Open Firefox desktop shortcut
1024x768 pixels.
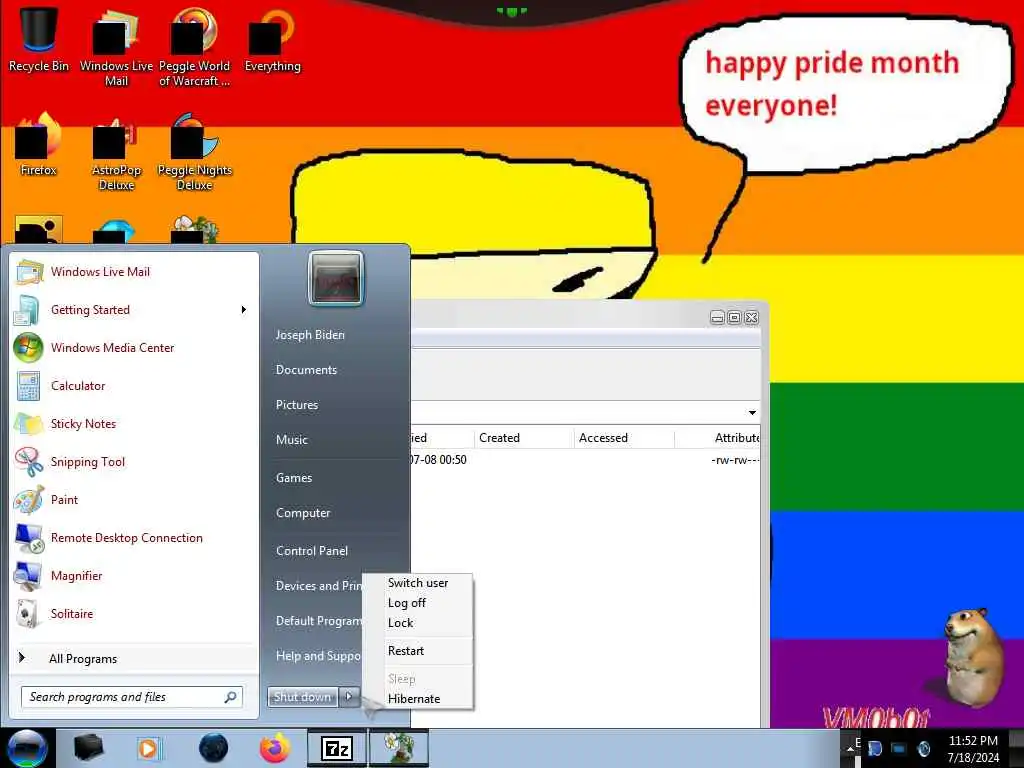[x=39, y=145]
